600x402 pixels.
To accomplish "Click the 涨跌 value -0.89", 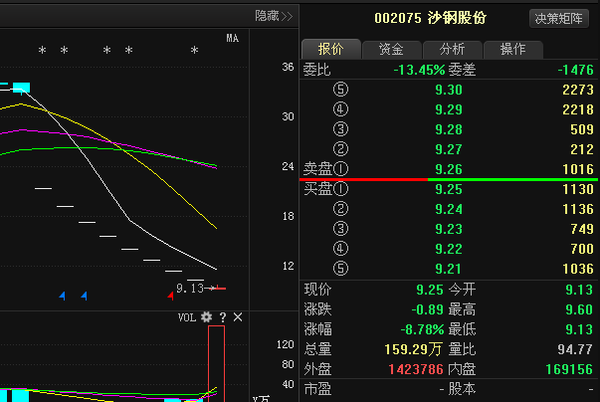I will tap(427, 310).
